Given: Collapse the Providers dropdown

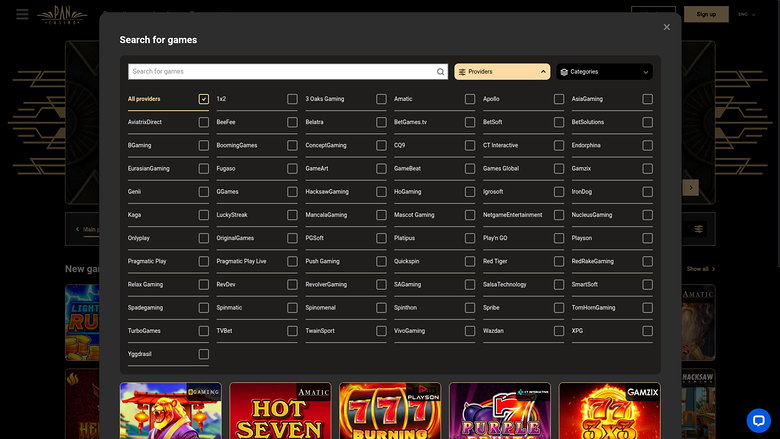Looking at the screenshot, I should (x=543, y=72).
